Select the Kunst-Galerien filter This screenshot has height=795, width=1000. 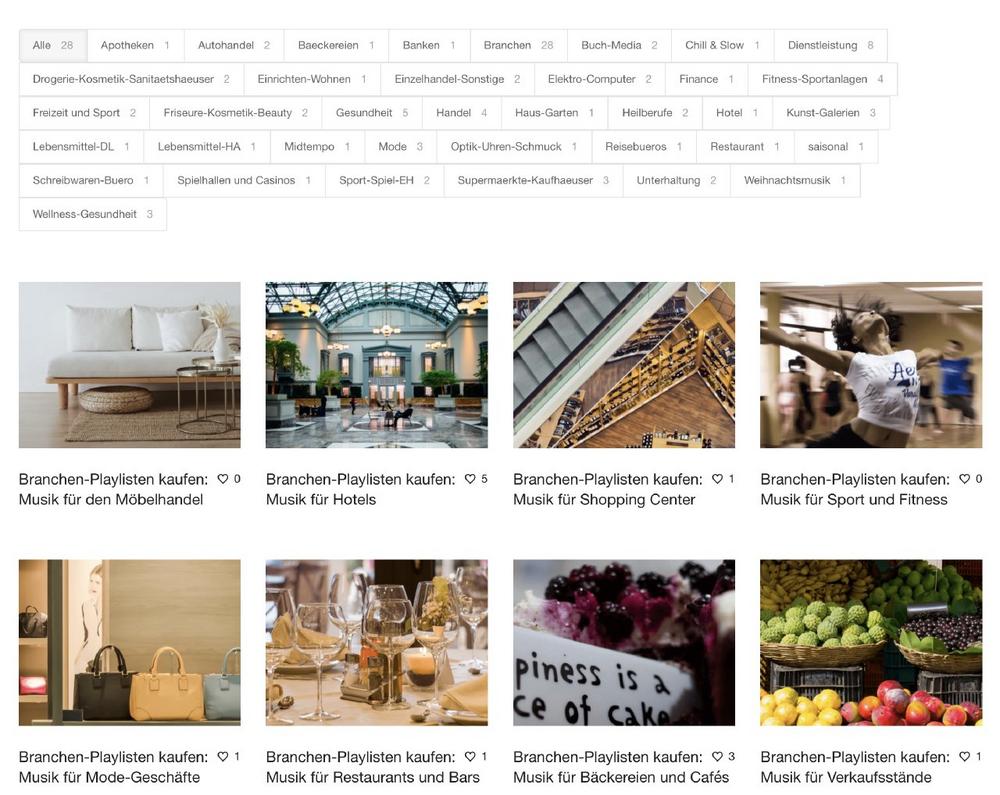[x=831, y=113]
